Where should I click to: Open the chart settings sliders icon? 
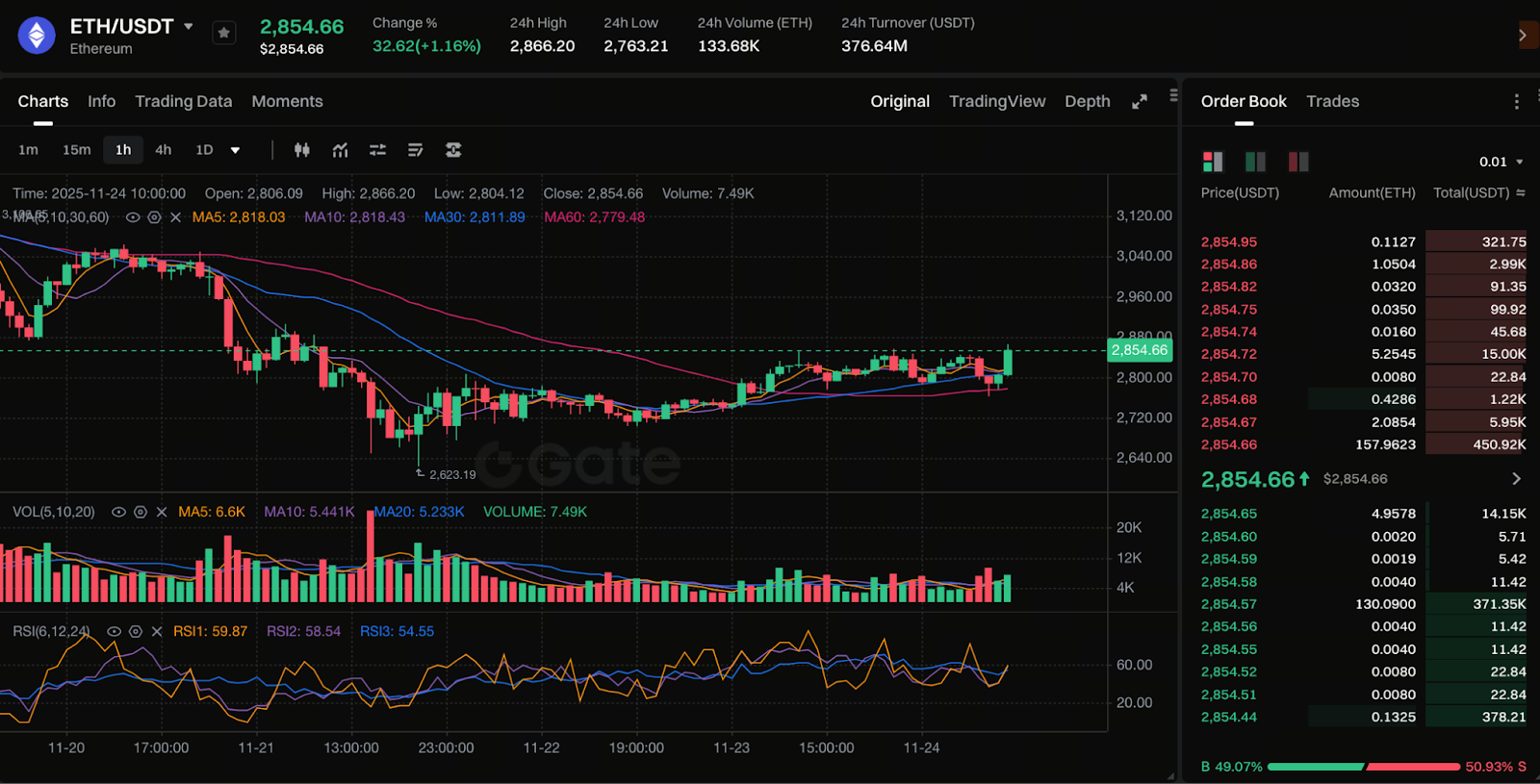click(x=377, y=150)
